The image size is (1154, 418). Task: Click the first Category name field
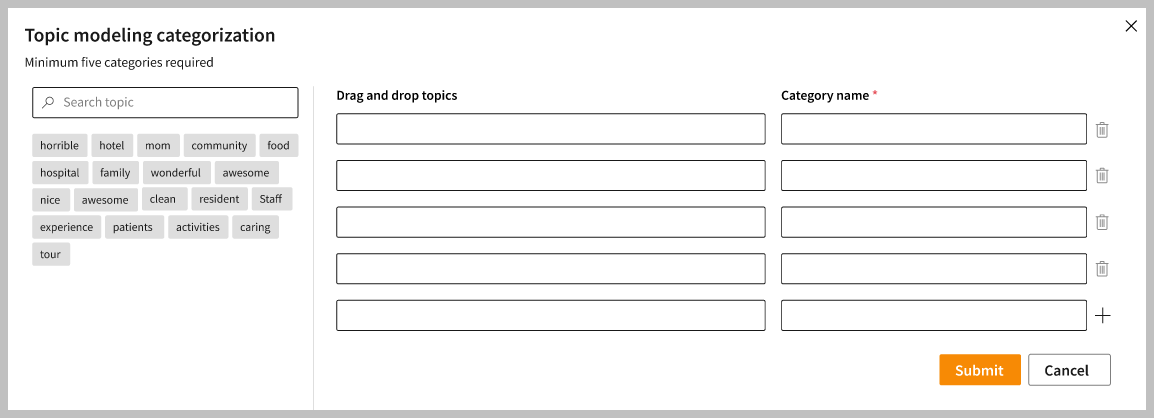[933, 129]
